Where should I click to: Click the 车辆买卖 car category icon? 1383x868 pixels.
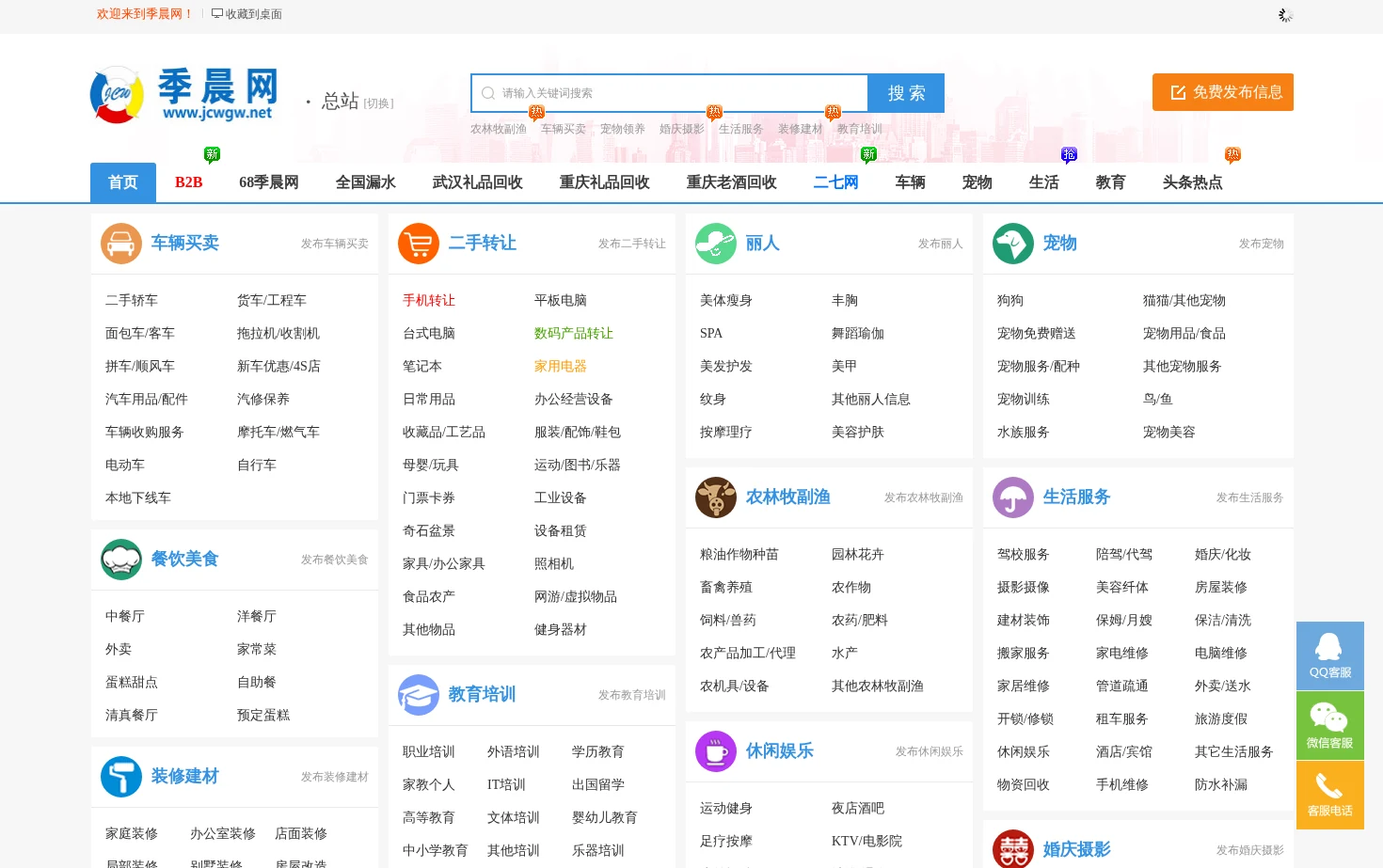pos(121,244)
